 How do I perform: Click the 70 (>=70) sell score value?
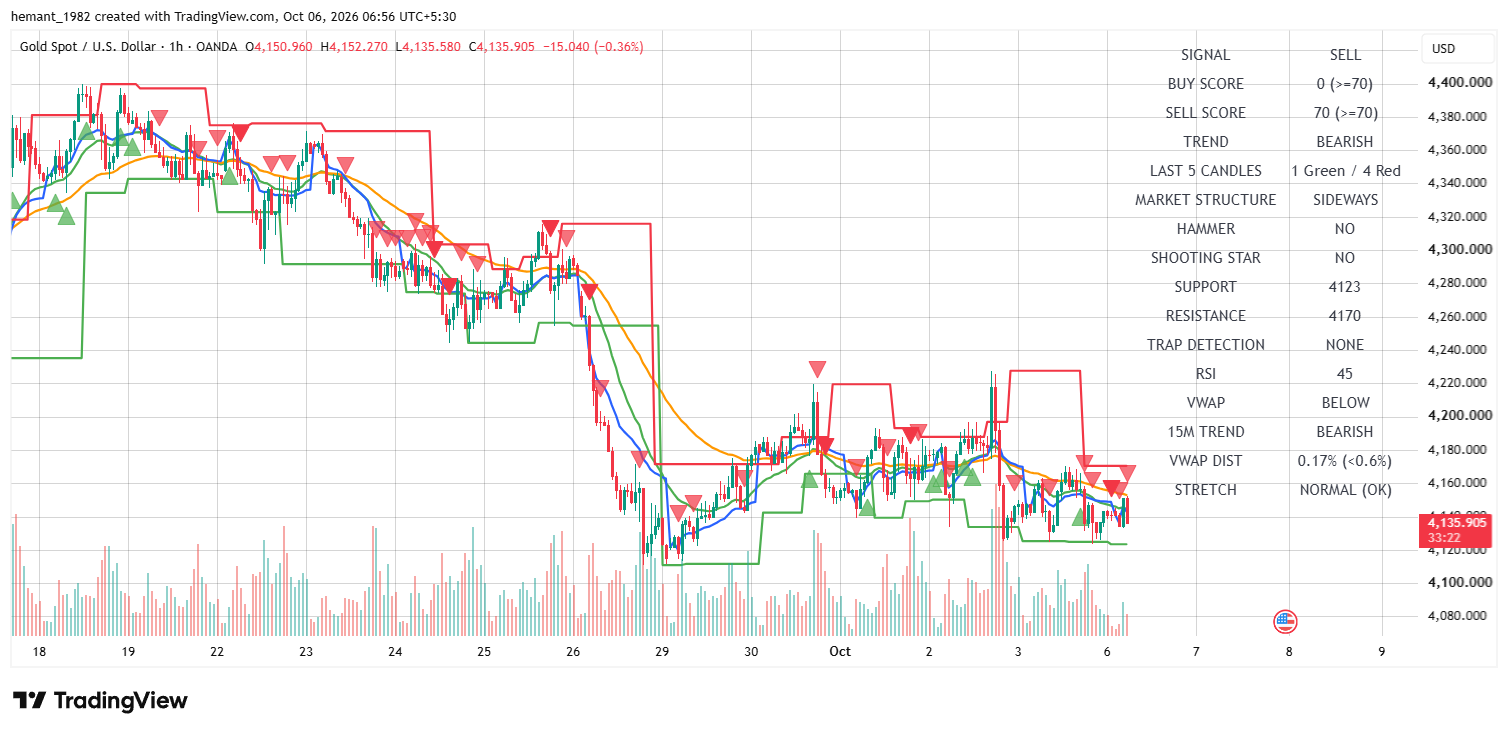pyautogui.click(x=1345, y=113)
